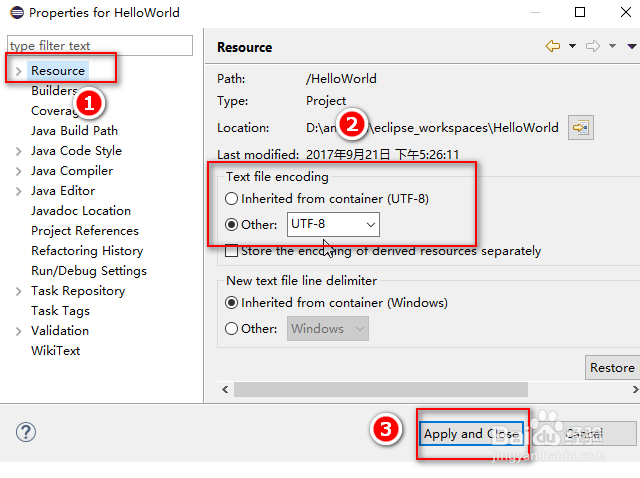The width and height of the screenshot is (640, 478).
Task: Close the Properties for HelloWorld dialog
Action: [626, 12]
